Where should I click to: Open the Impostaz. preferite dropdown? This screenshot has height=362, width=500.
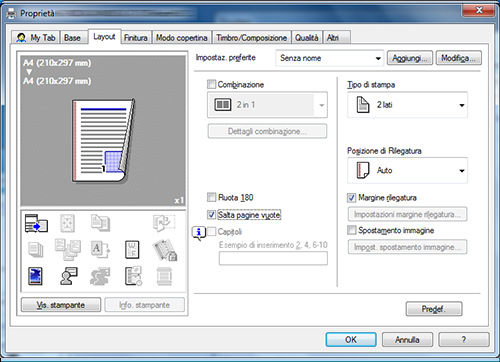tap(330, 58)
